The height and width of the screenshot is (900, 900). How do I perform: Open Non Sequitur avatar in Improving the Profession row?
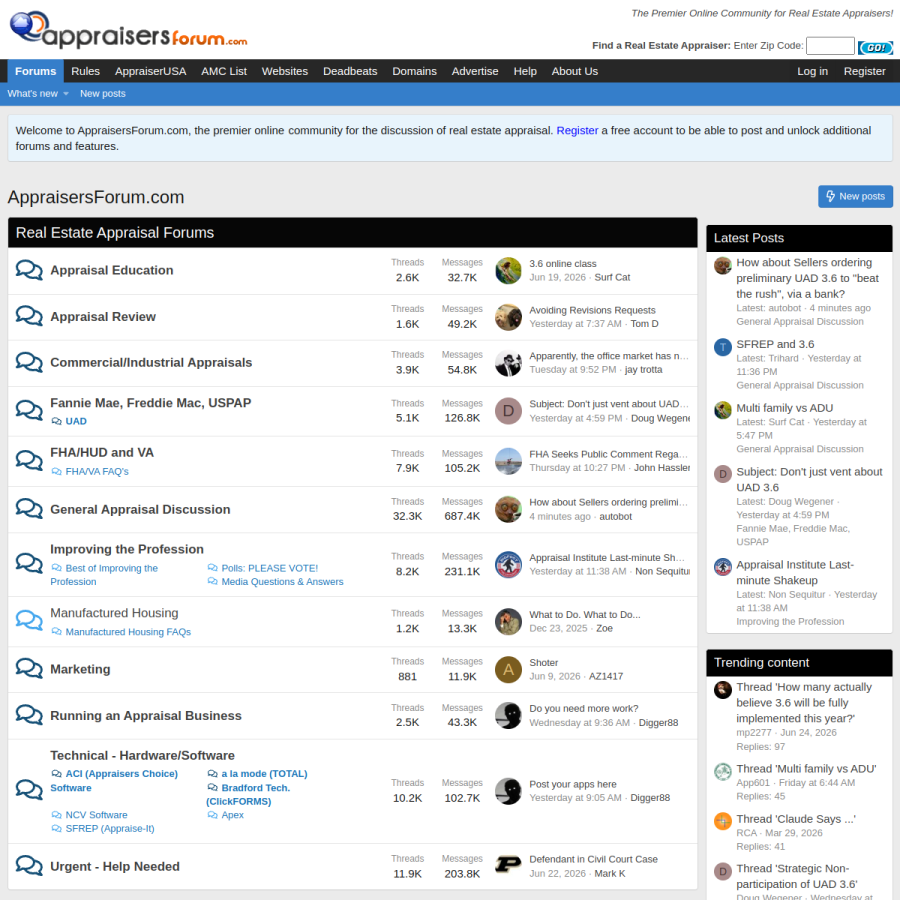508,564
